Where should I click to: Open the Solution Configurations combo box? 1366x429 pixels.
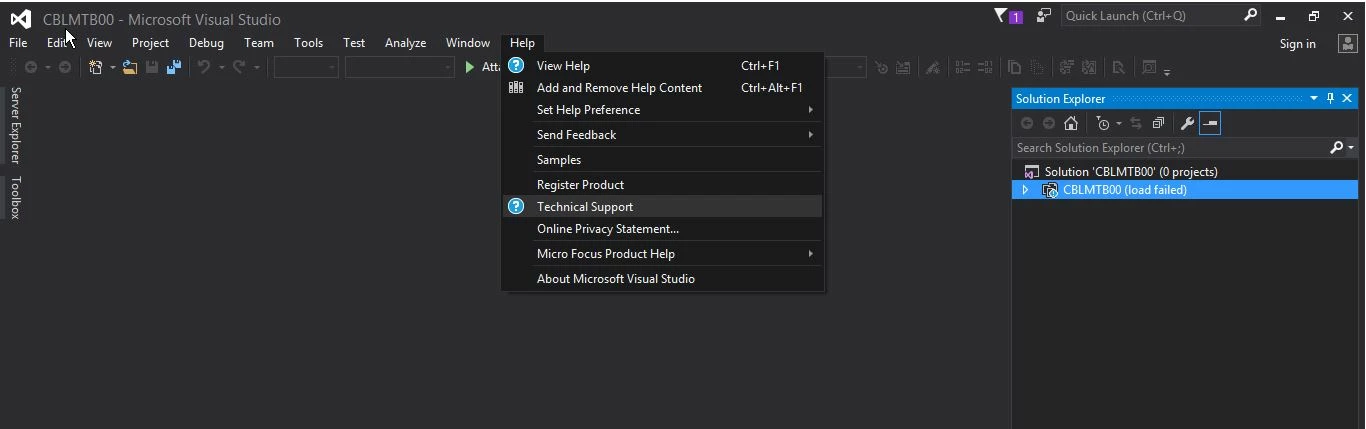click(306, 67)
